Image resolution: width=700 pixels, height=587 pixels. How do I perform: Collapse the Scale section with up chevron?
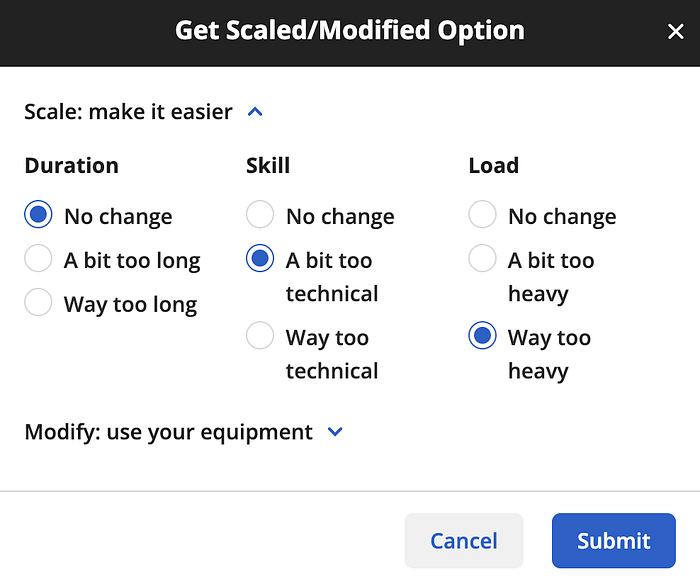[x=255, y=112]
